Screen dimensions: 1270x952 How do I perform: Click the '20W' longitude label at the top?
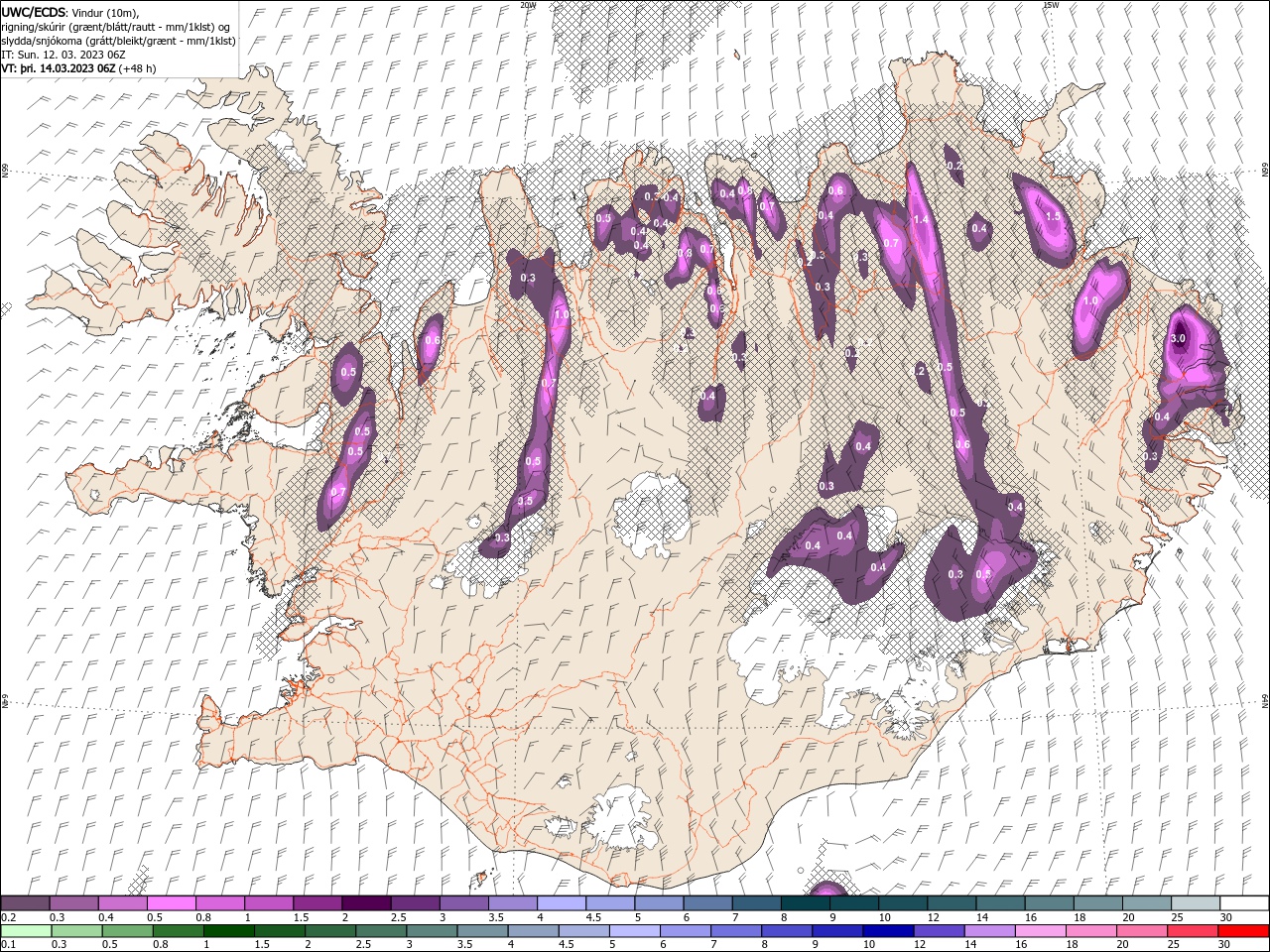528,5
